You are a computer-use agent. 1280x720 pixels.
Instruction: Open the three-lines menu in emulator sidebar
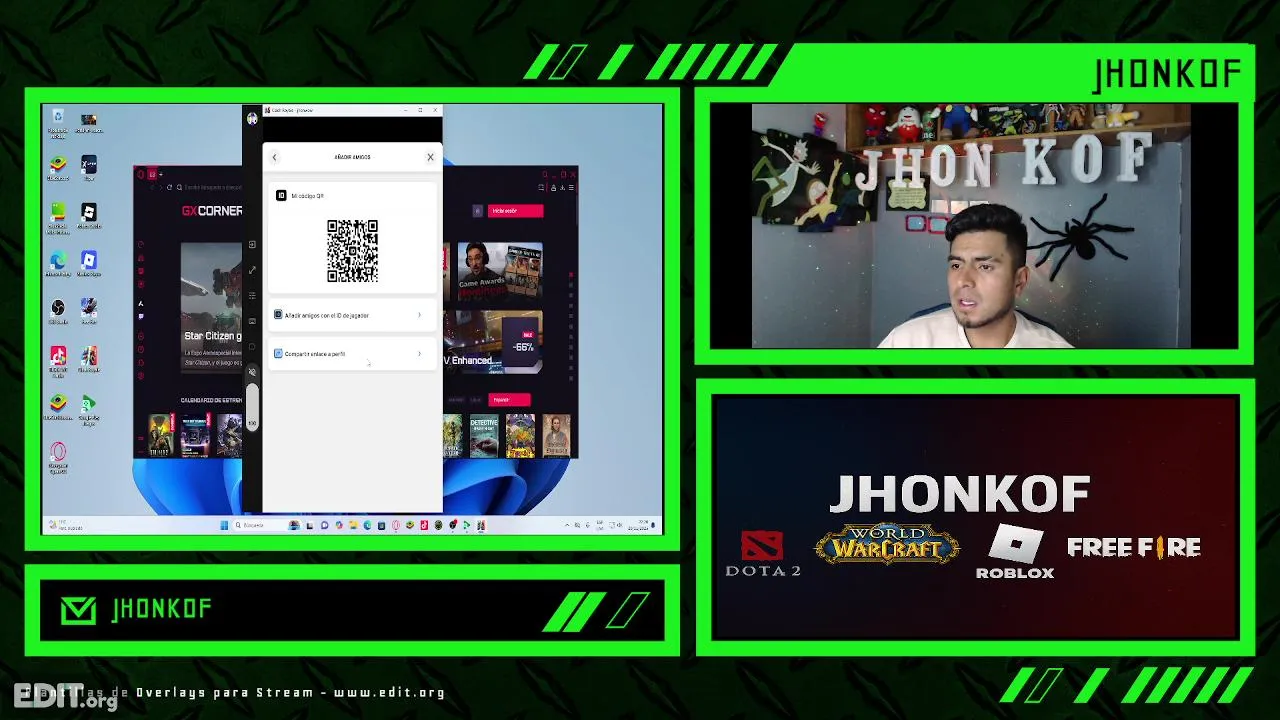pyautogui.click(x=252, y=296)
